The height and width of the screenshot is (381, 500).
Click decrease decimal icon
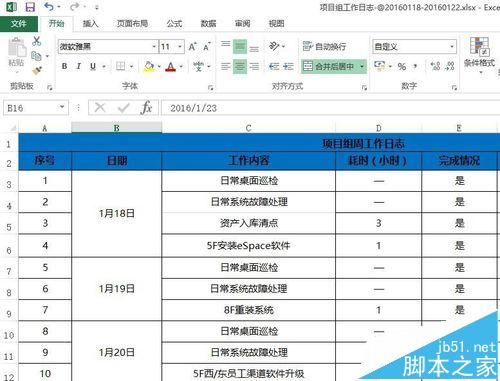tap(450, 66)
